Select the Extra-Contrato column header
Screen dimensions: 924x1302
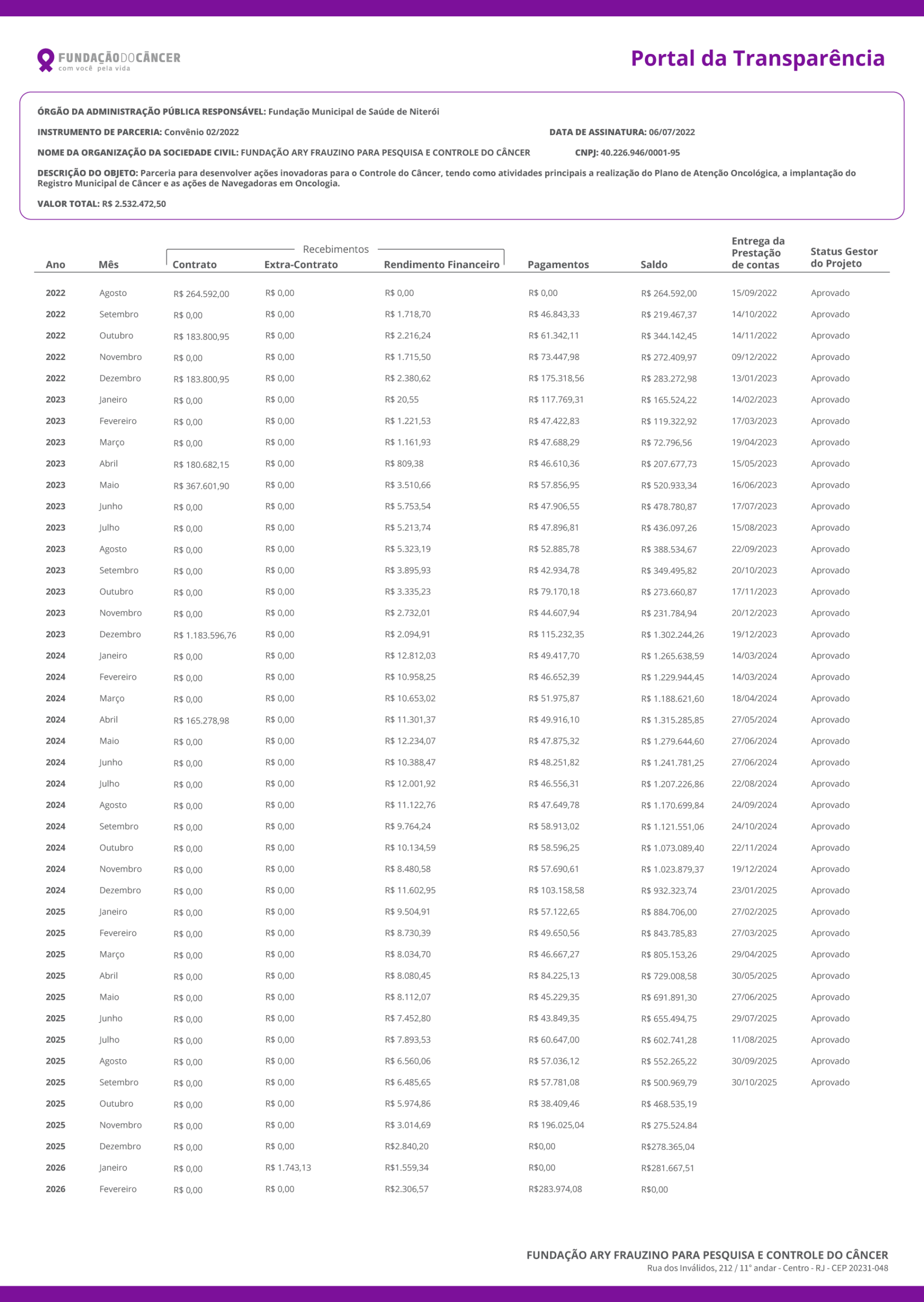pos(301,264)
